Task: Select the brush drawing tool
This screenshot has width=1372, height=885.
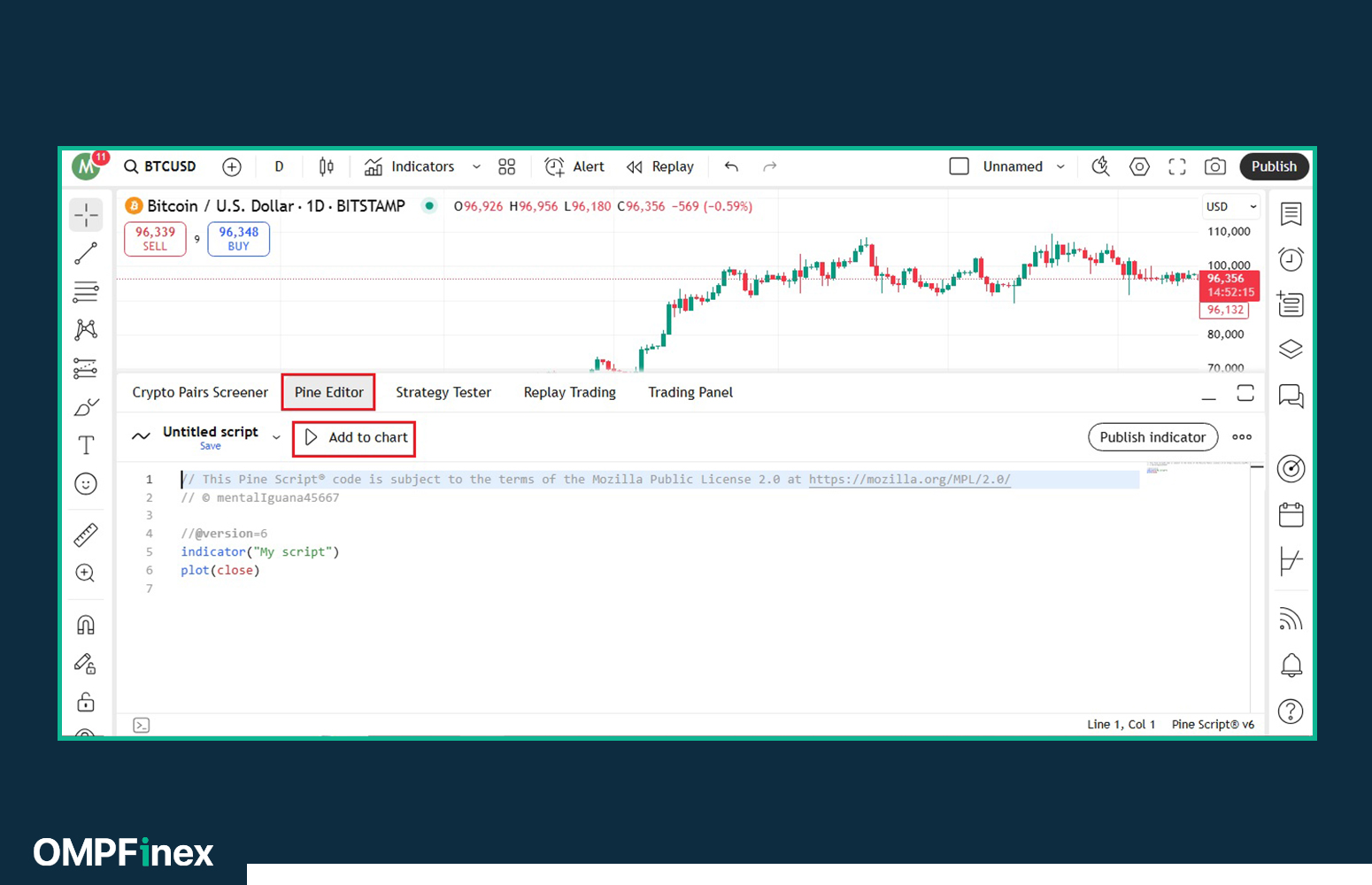Action: 86,407
